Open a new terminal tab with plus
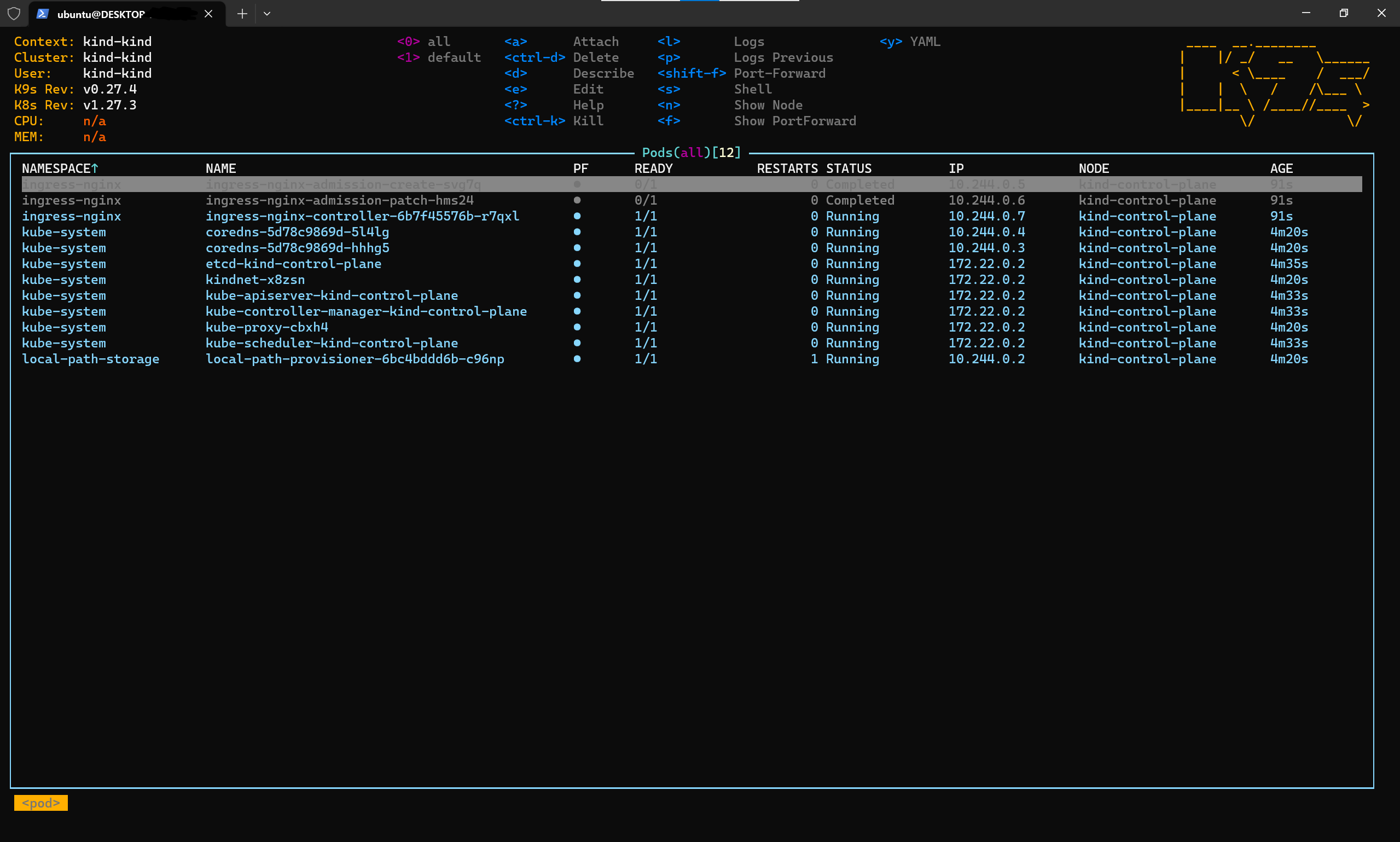Image resolution: width=1400 pixels, height=842 pixels. tap(242, 14)
